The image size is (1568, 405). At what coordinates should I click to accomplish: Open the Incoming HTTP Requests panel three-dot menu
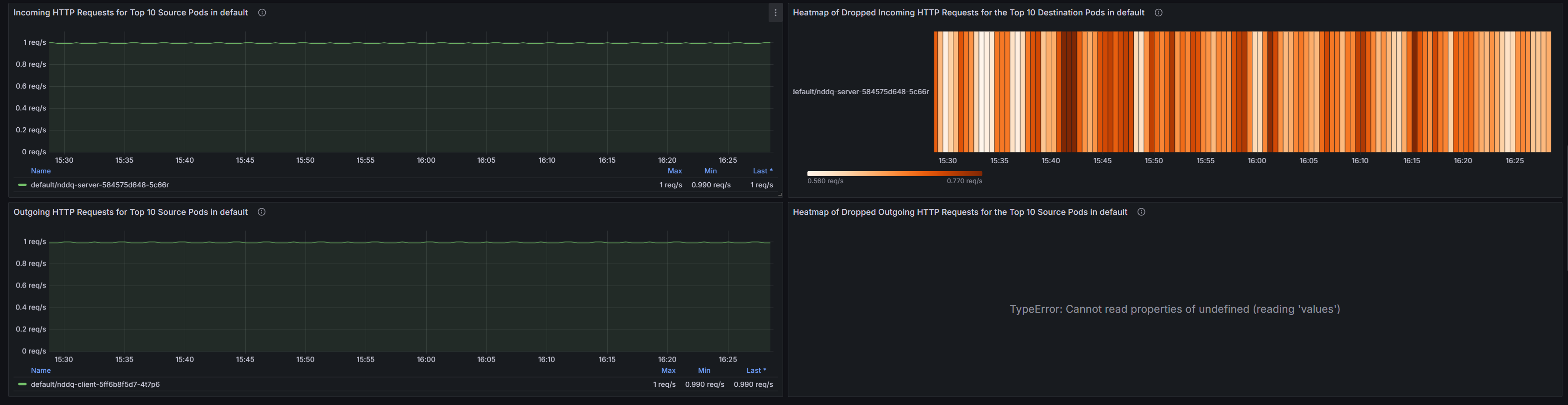775,13
